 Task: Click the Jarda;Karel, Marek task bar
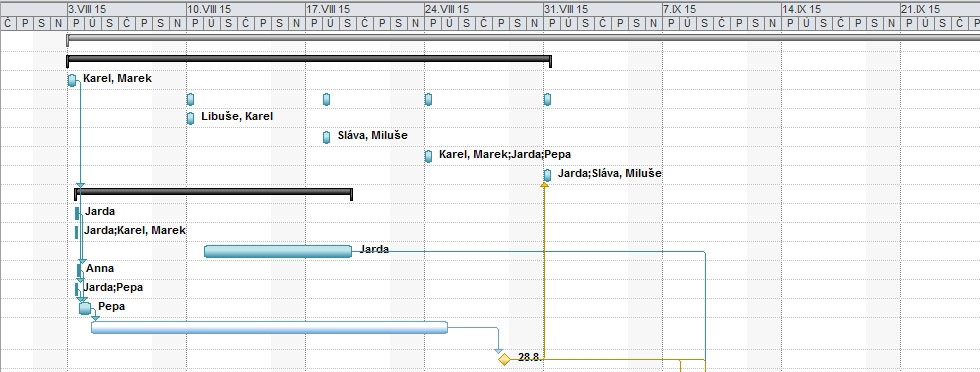[77, 232]
